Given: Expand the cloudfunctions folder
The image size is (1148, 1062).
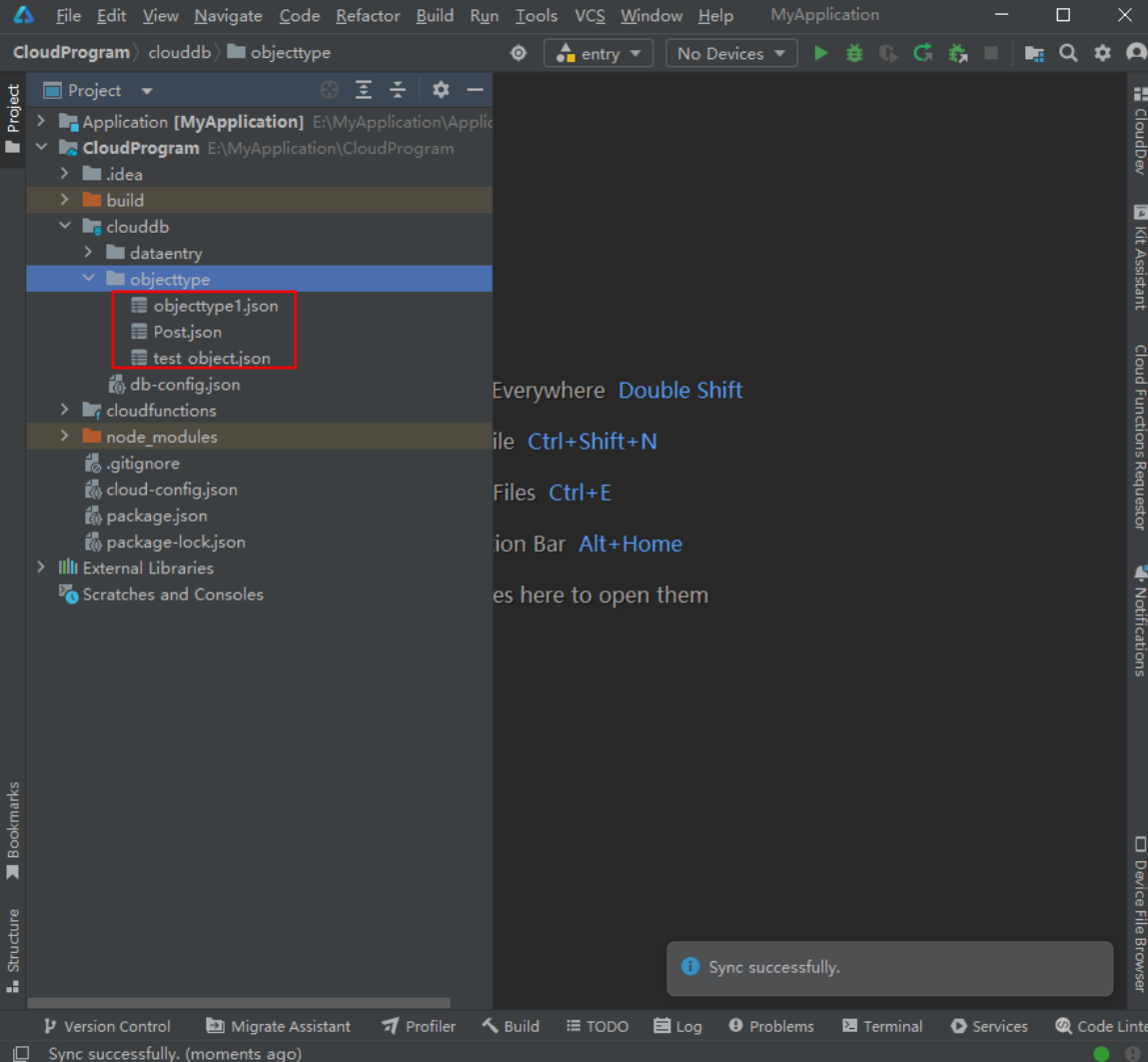Looking at the screenshot, I should pos(64,410).
